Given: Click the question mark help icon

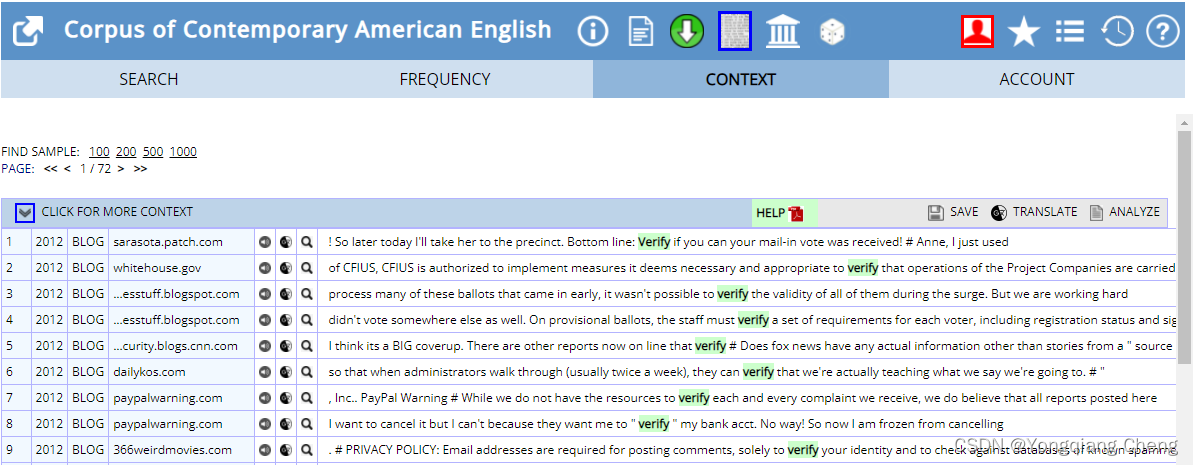Looking at the screenshot, I should point(1163,32).
